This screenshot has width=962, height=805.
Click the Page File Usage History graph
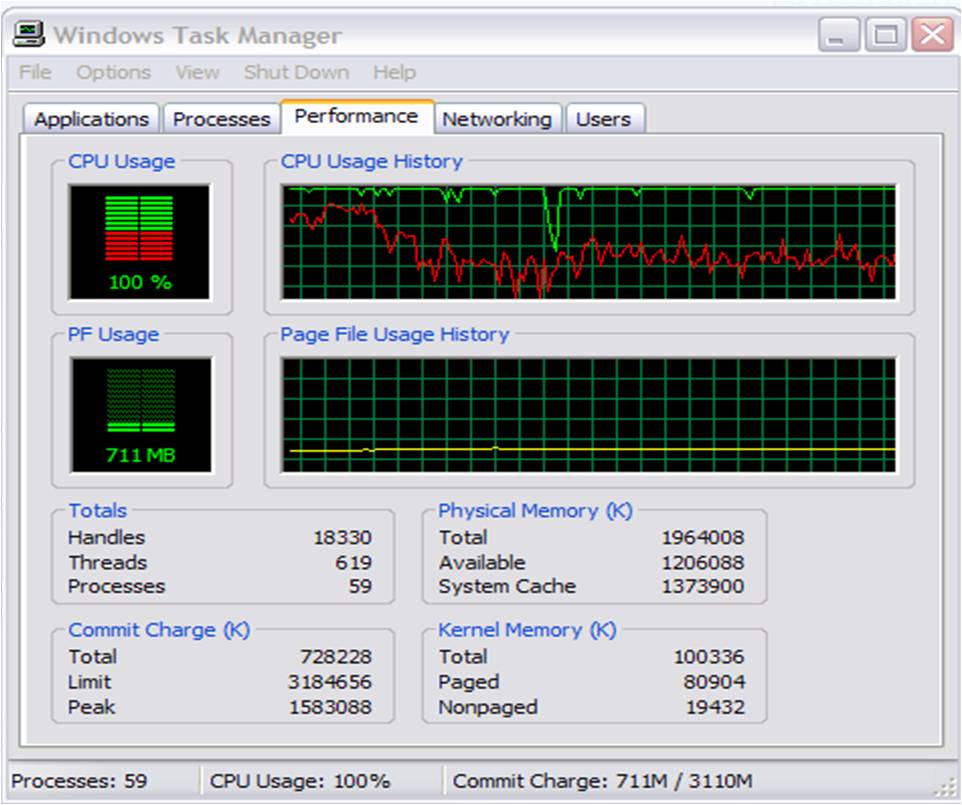coord(589,415)
